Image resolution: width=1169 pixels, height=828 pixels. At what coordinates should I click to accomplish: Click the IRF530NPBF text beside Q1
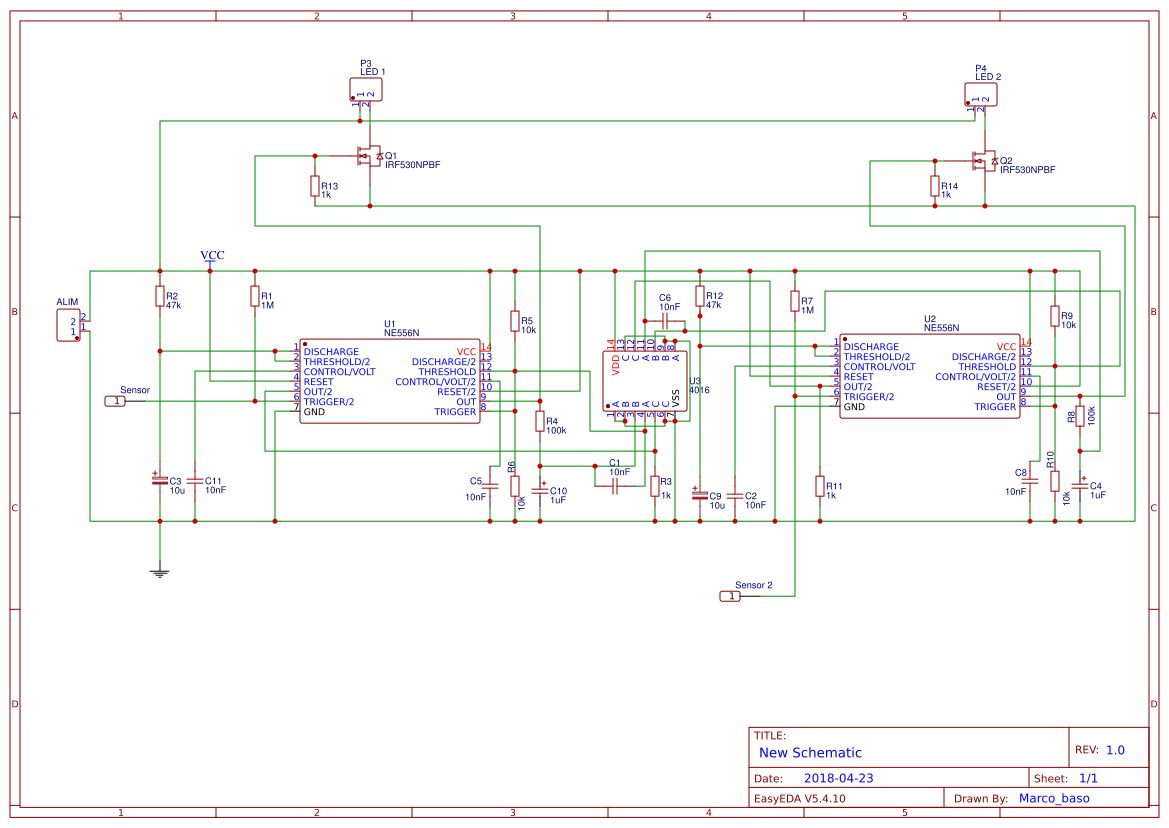(412, 165)
